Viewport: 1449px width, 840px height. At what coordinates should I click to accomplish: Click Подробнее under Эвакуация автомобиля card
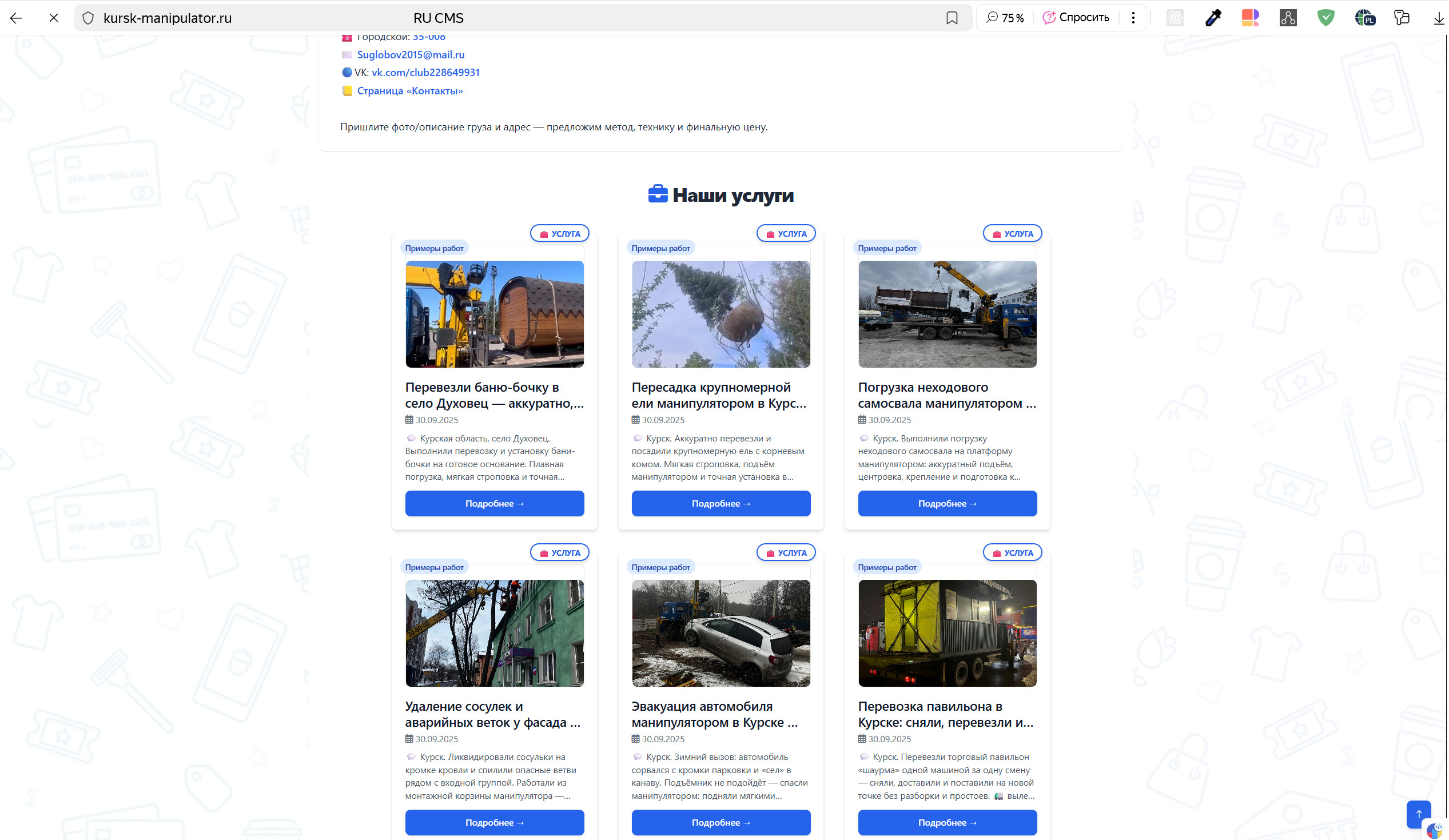pyautogui.click(x=720, y=823)
